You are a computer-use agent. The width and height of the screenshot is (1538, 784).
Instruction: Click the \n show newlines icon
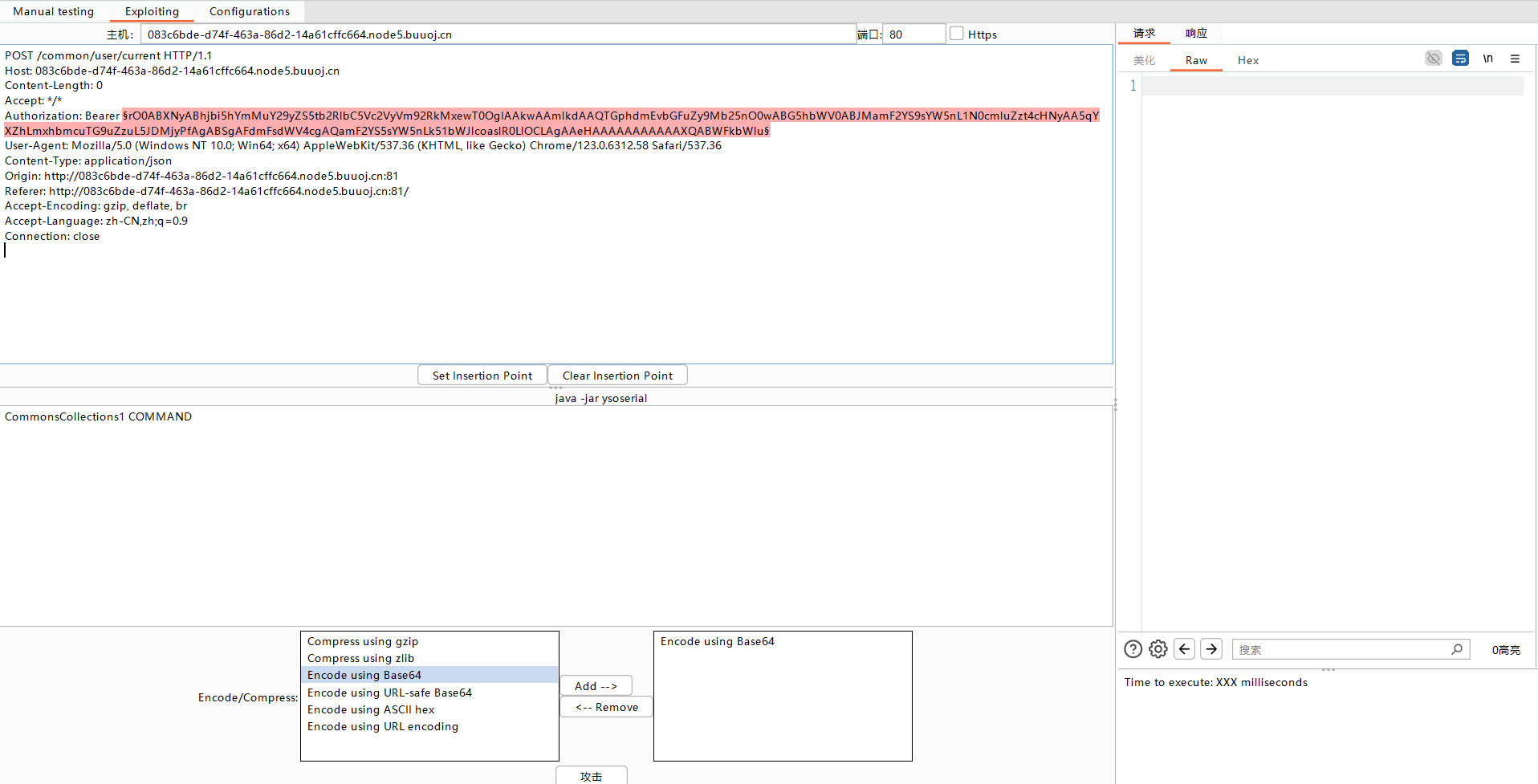(1487, 59)
